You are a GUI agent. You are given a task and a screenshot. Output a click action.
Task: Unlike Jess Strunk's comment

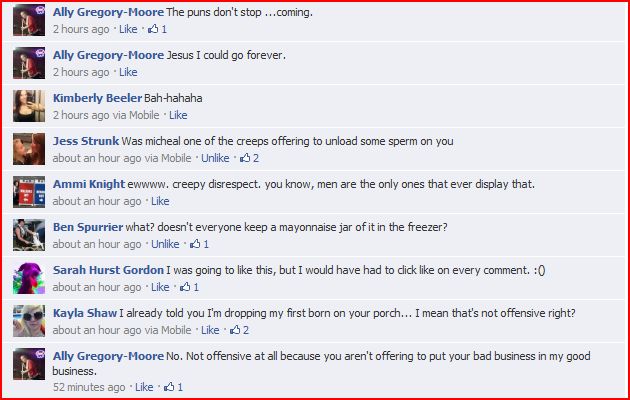215,158
